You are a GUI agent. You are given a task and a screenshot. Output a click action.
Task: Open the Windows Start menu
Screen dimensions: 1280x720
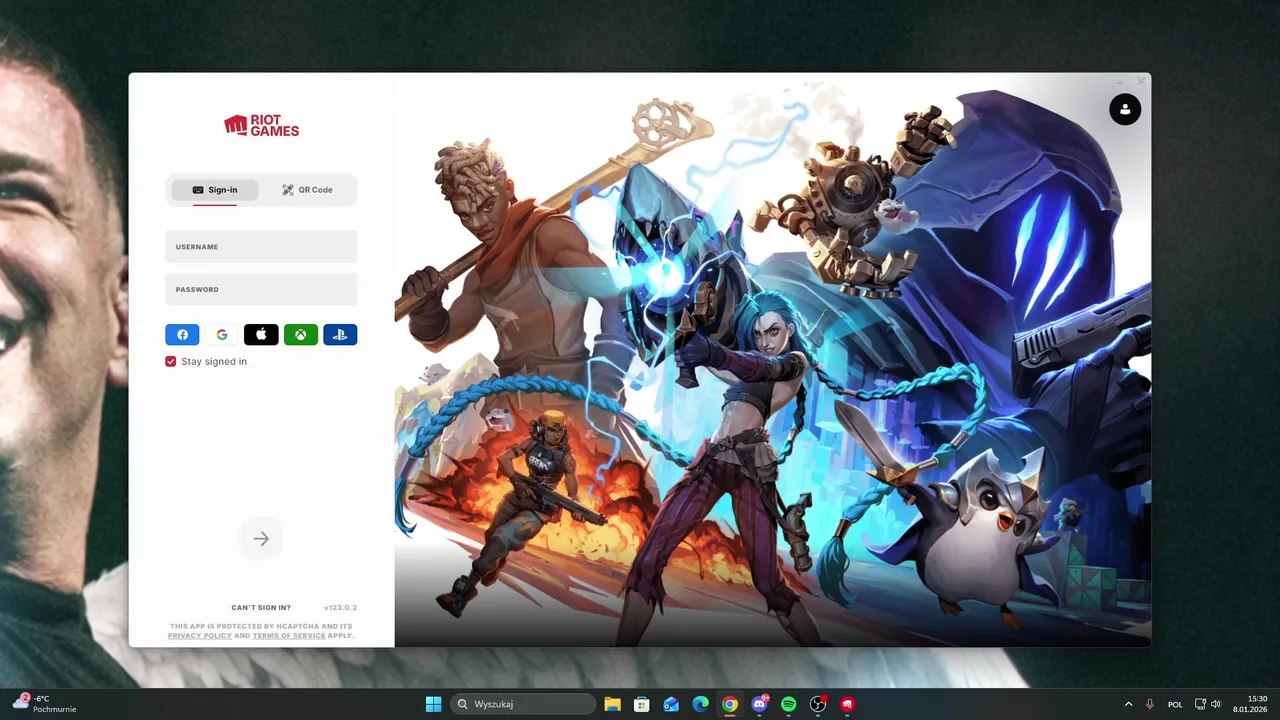[433, 704]
